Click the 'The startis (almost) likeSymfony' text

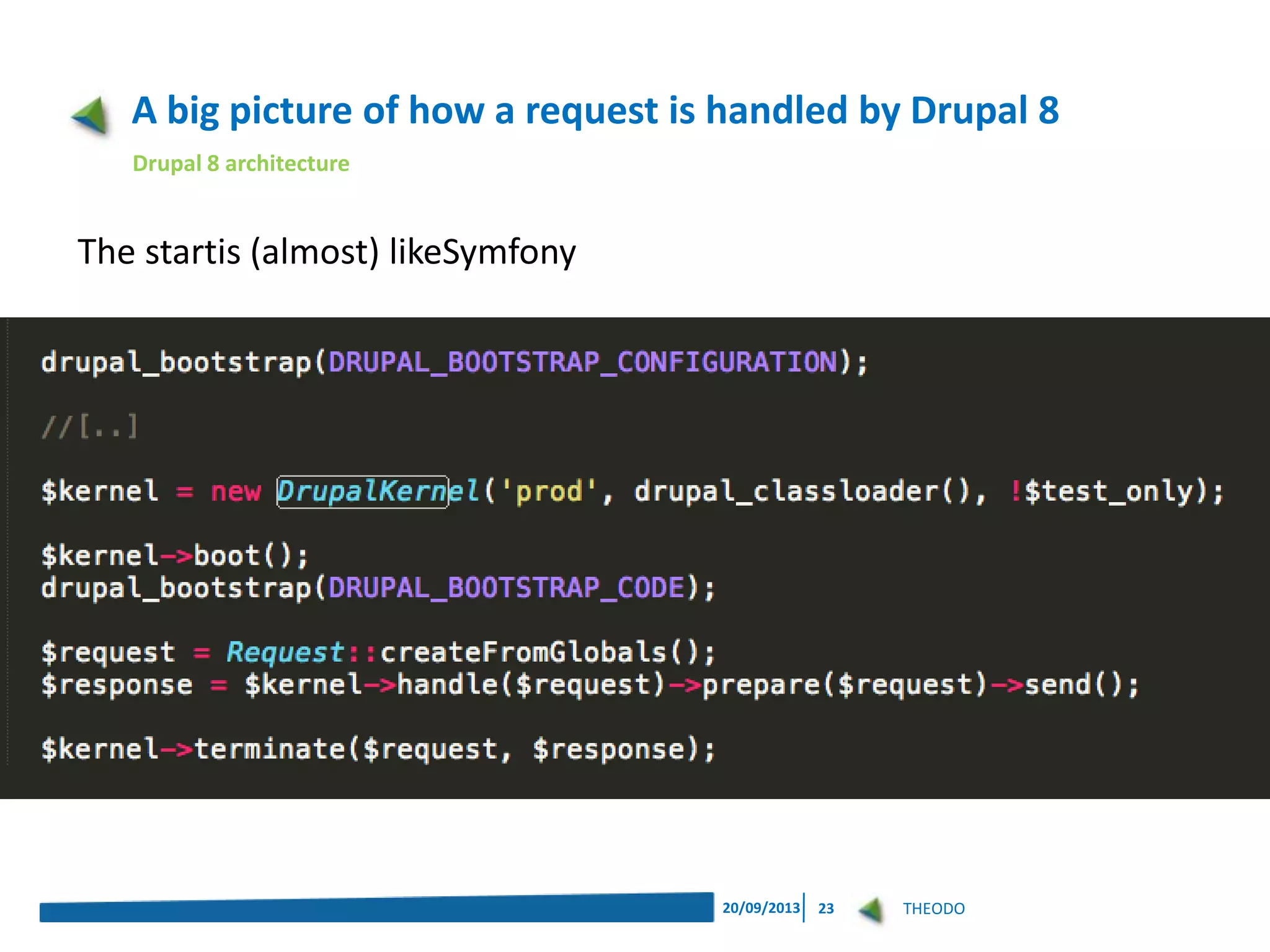(327, 252)
